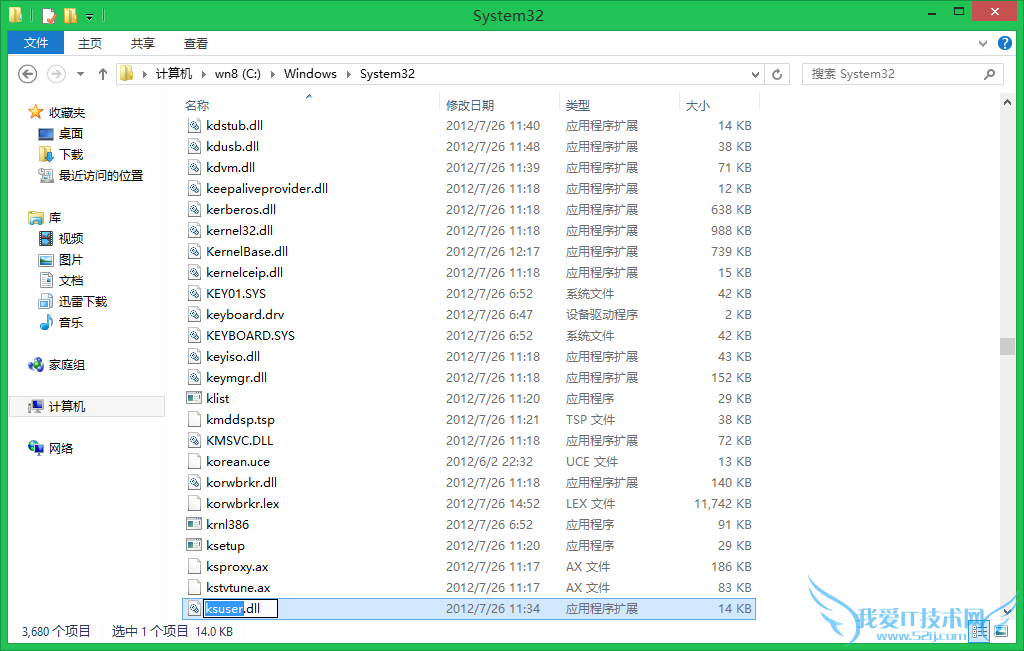This screenshot has width=1024, height=651.
Task: Click the New folder quick access icon
Action: click(70, 14)
